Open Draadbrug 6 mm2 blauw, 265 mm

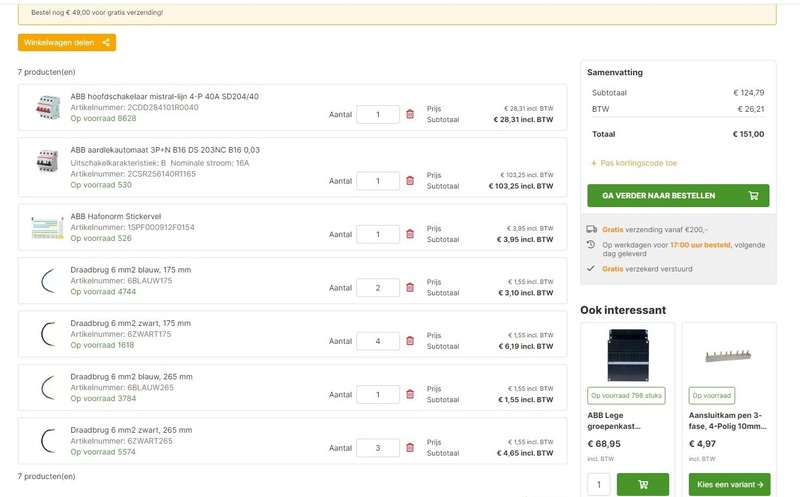coord(132,377)
